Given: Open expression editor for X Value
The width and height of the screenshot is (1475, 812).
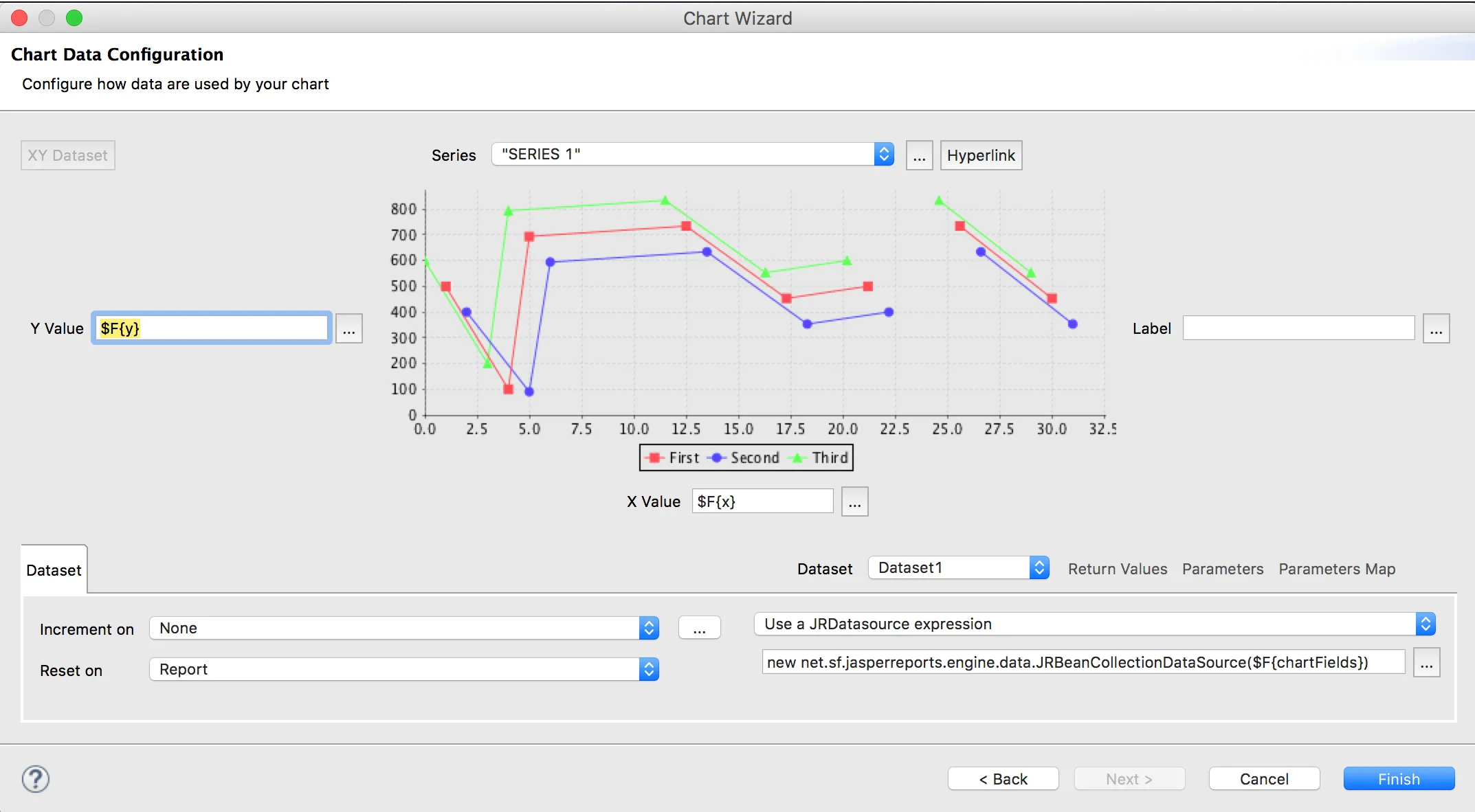Looking at the screenshot, I should coord(854,501).
